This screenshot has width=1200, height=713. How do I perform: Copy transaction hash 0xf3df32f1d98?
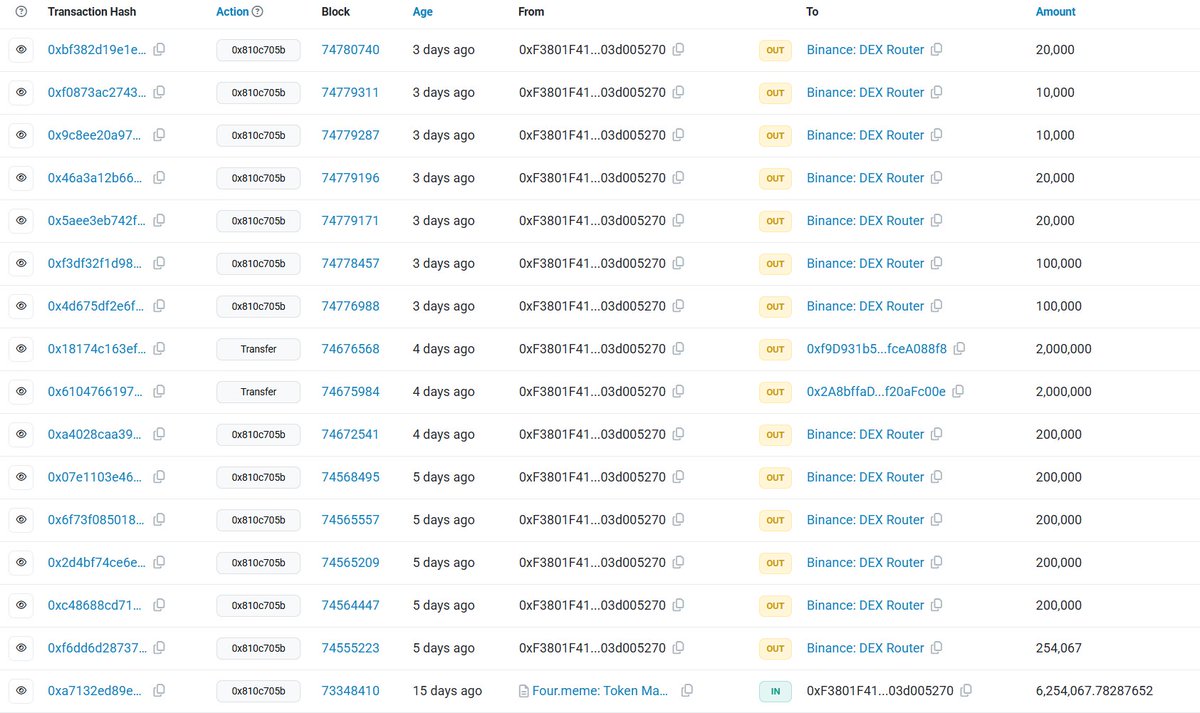tap(159, 263)
